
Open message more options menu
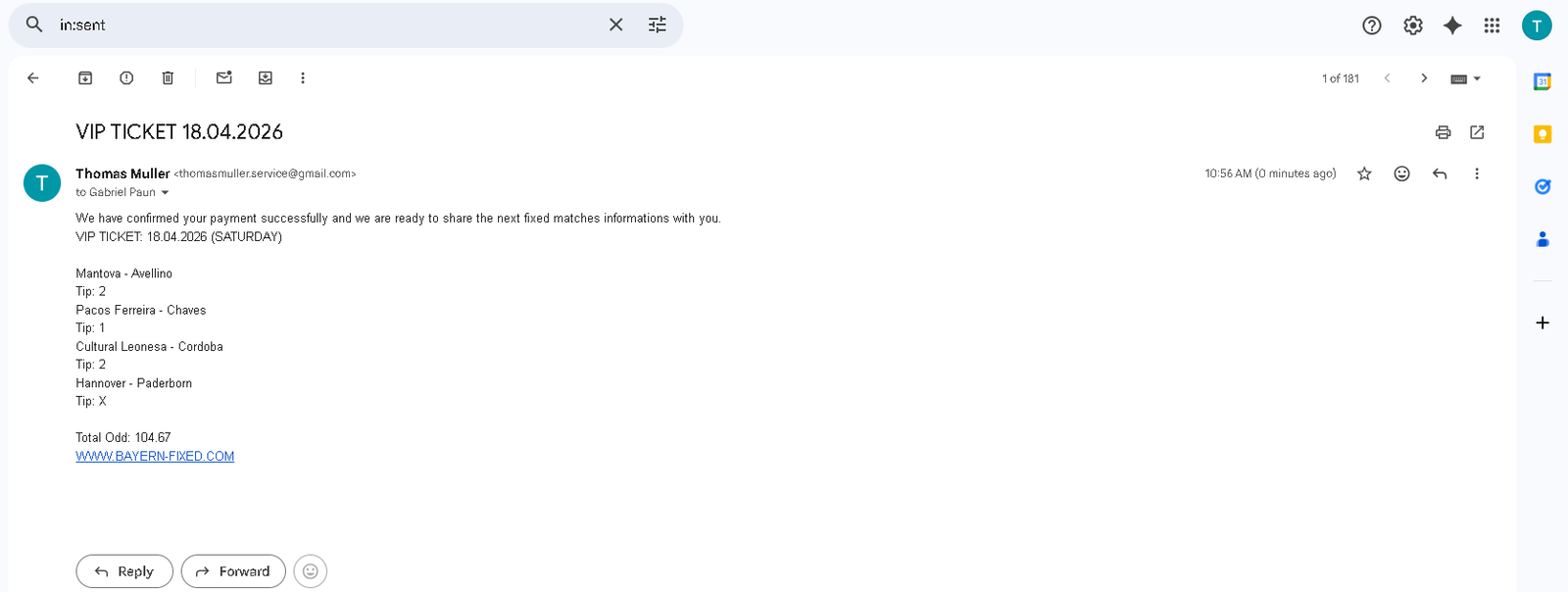coord(1477,173)
